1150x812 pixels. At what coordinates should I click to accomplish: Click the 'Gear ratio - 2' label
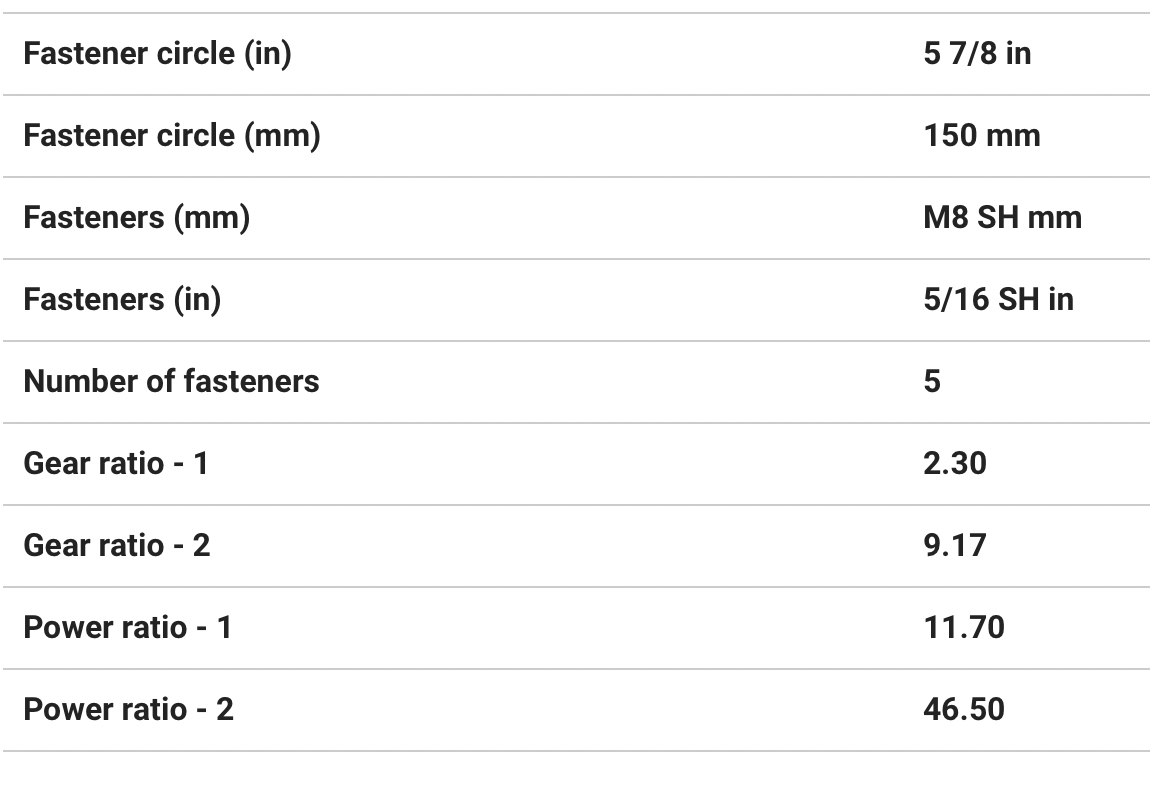coord(117,546)
